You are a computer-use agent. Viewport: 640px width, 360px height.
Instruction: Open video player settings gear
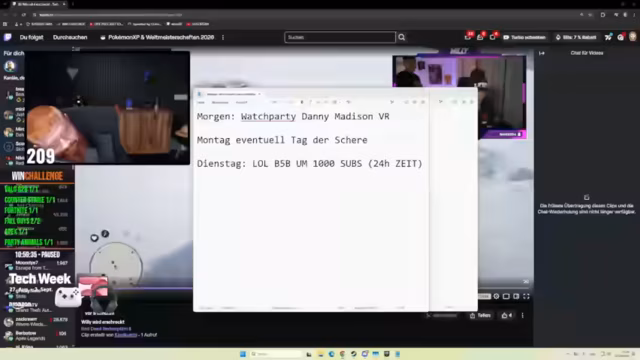click(496, 296)
